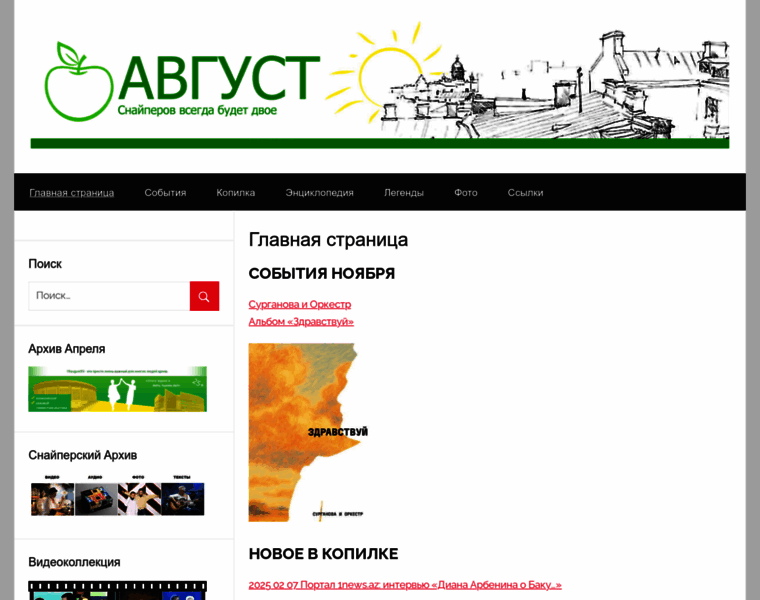Viewport: 760px width, 600px height.
Task: Click the Видеоколлекция filmstrip banner
Action: (x=117, y=590)
